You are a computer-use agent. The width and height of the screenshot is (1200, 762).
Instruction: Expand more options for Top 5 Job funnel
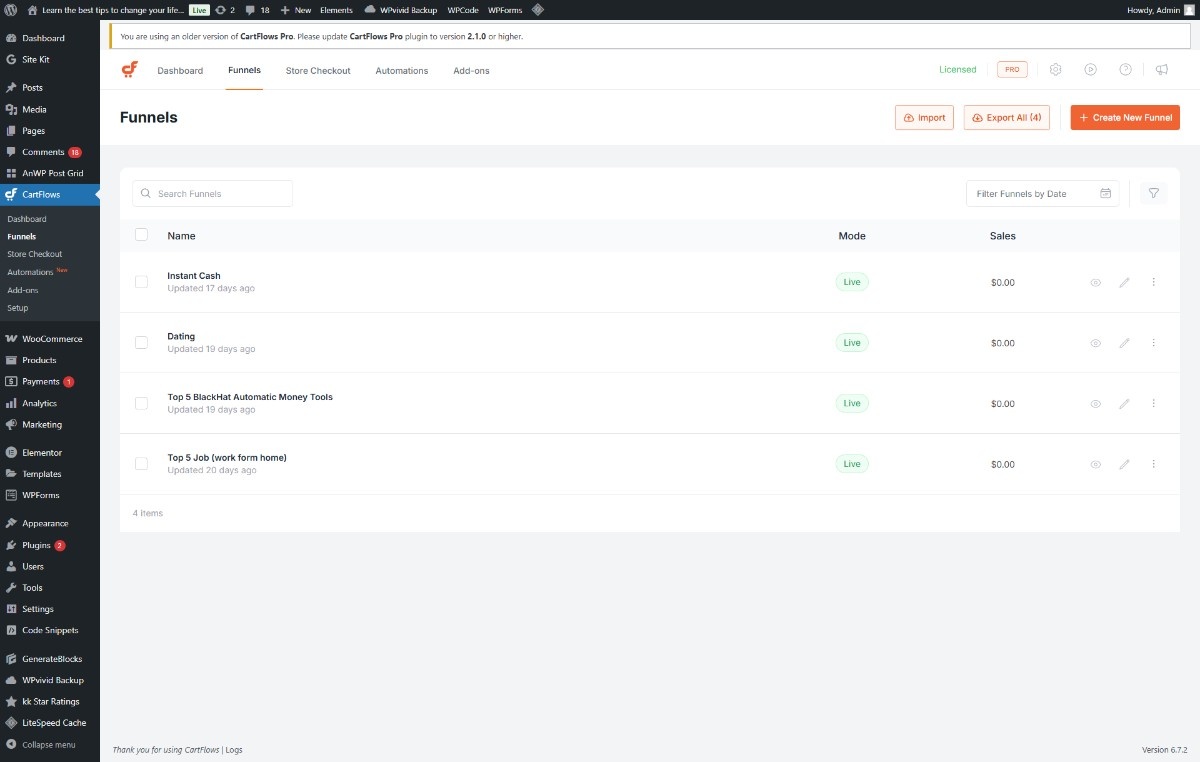[x=1153, y=464]
